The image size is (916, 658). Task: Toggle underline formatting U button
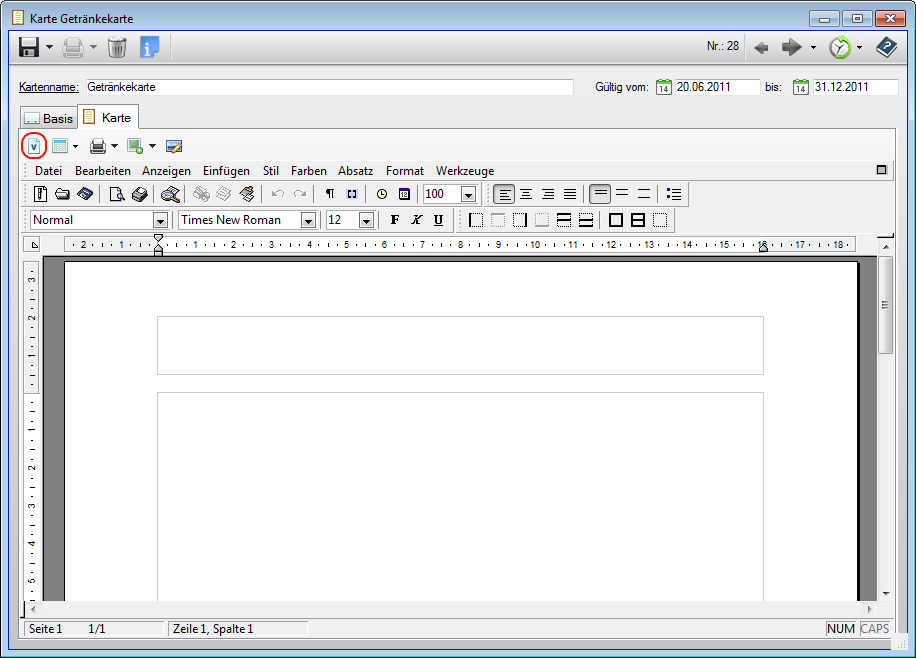(438, 220)
